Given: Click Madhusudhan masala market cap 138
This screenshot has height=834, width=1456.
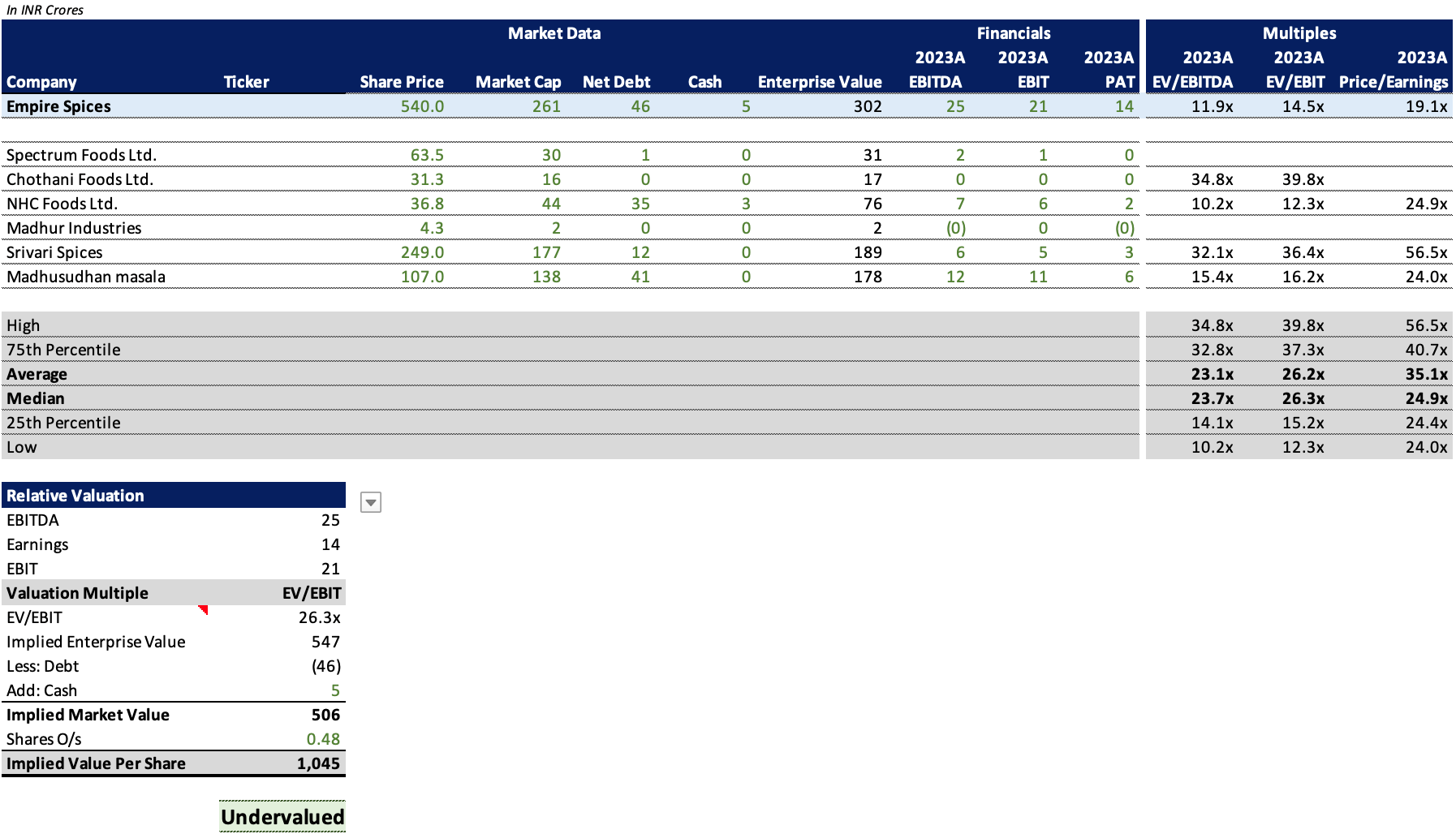Looking at the screenshot, I should 546,277.
